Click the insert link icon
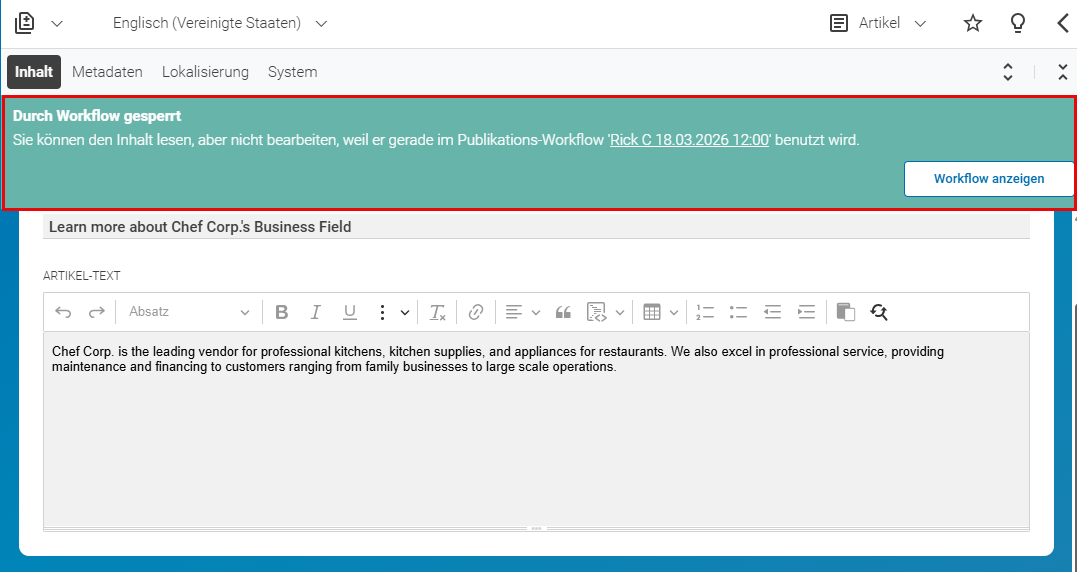 point(475,312)
